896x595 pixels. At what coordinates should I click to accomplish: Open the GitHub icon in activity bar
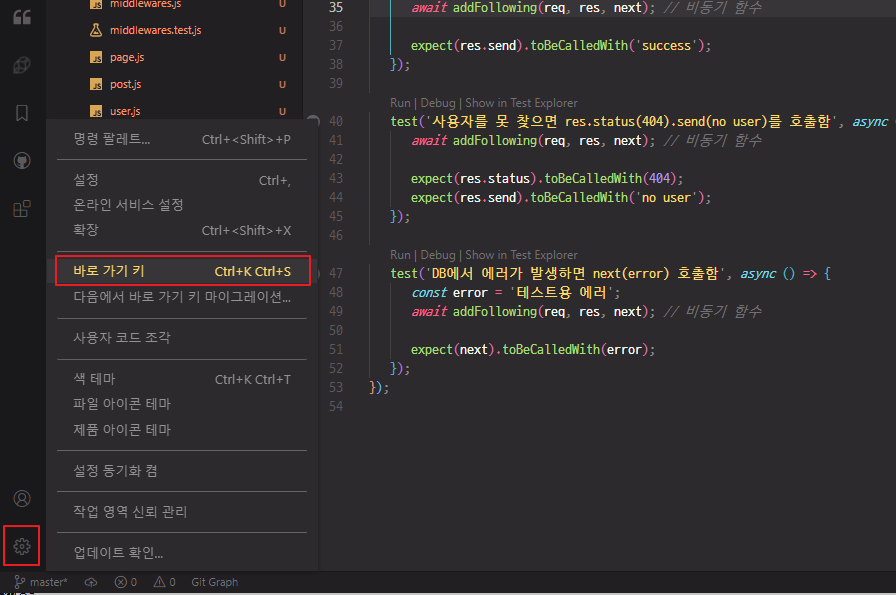click(x=22, y=161)
